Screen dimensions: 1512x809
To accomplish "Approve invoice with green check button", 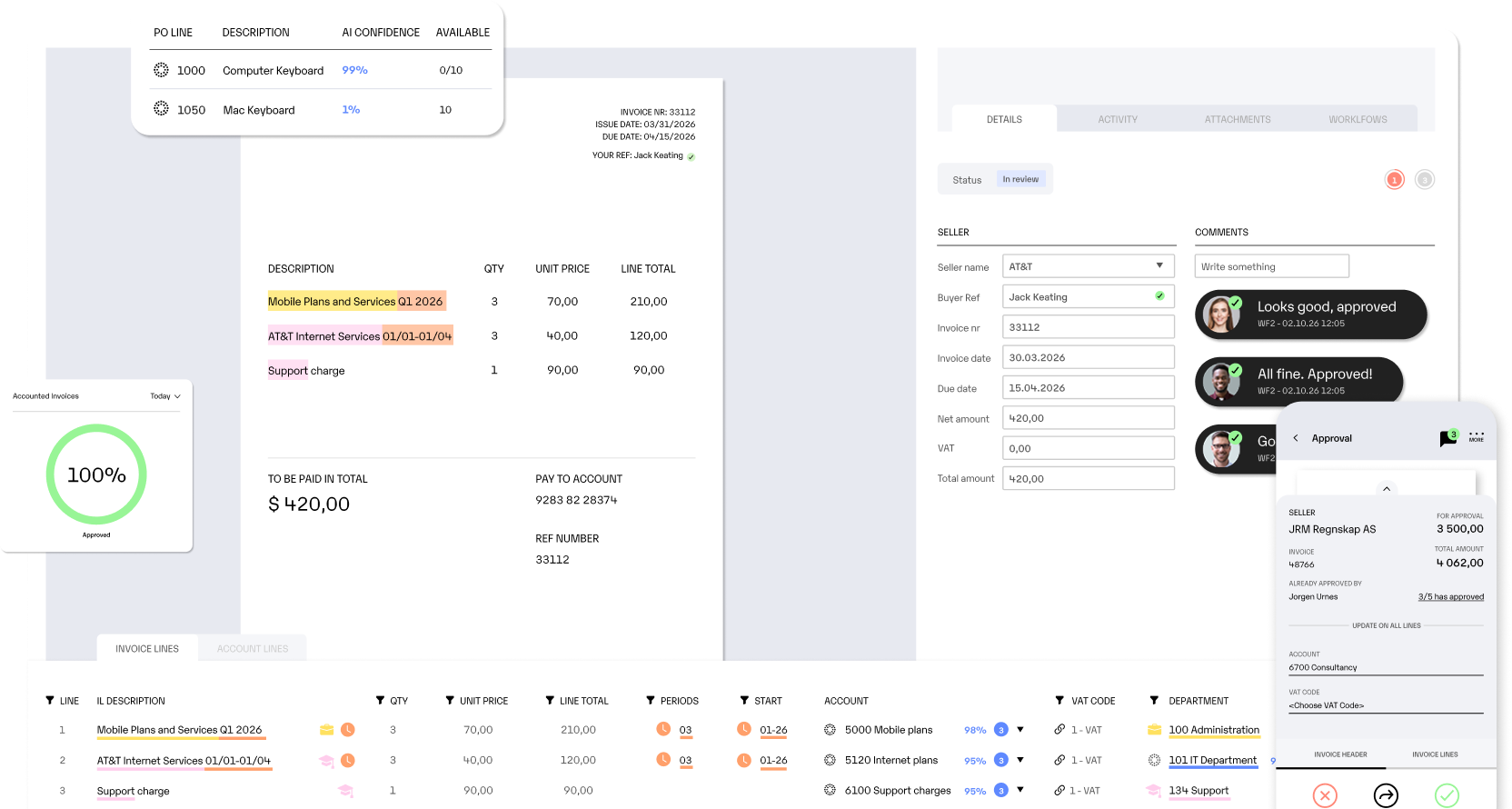I will click(1447, 796).
